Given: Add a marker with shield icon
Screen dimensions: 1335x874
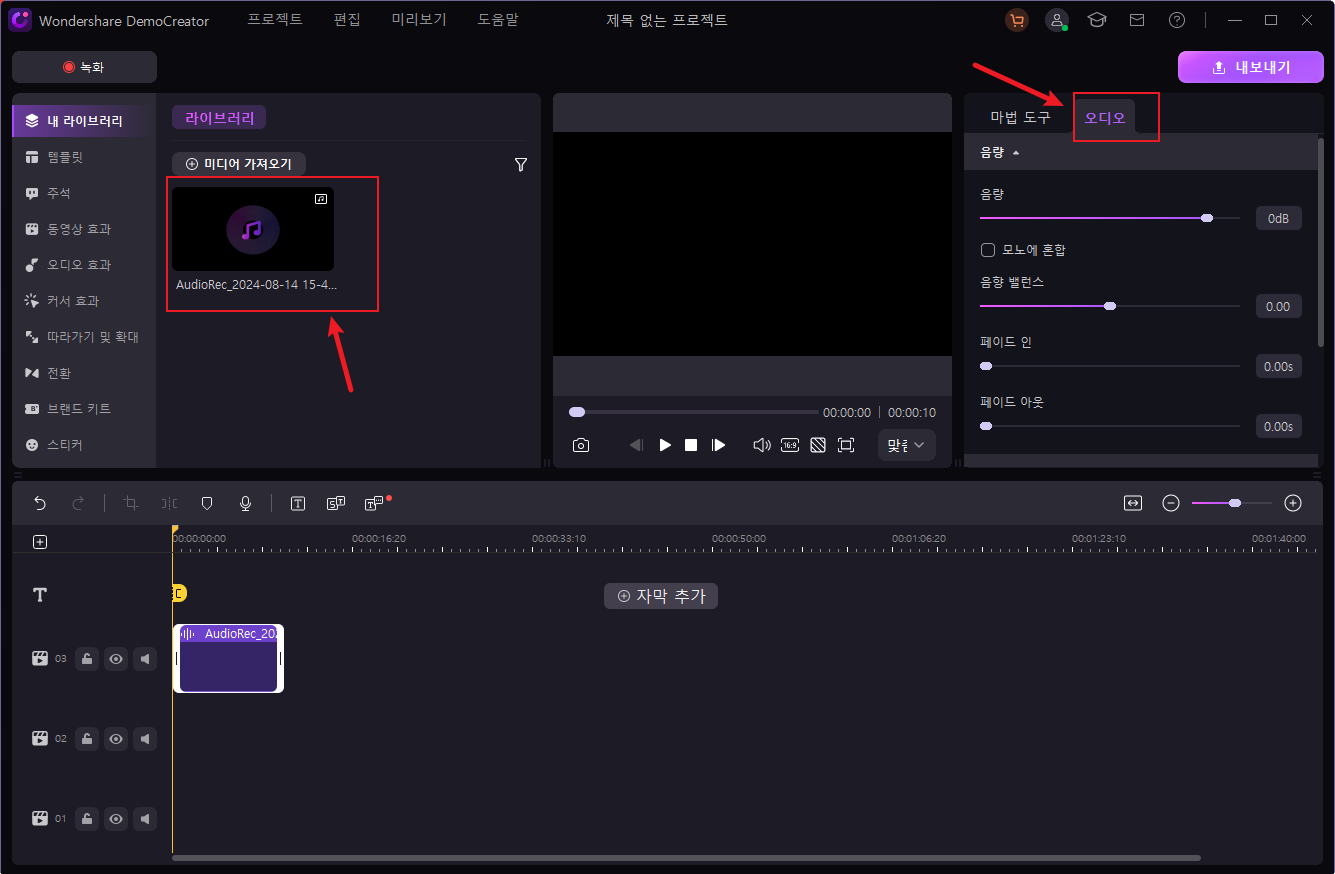Looking at the screenshot, I should coord(207,503).
